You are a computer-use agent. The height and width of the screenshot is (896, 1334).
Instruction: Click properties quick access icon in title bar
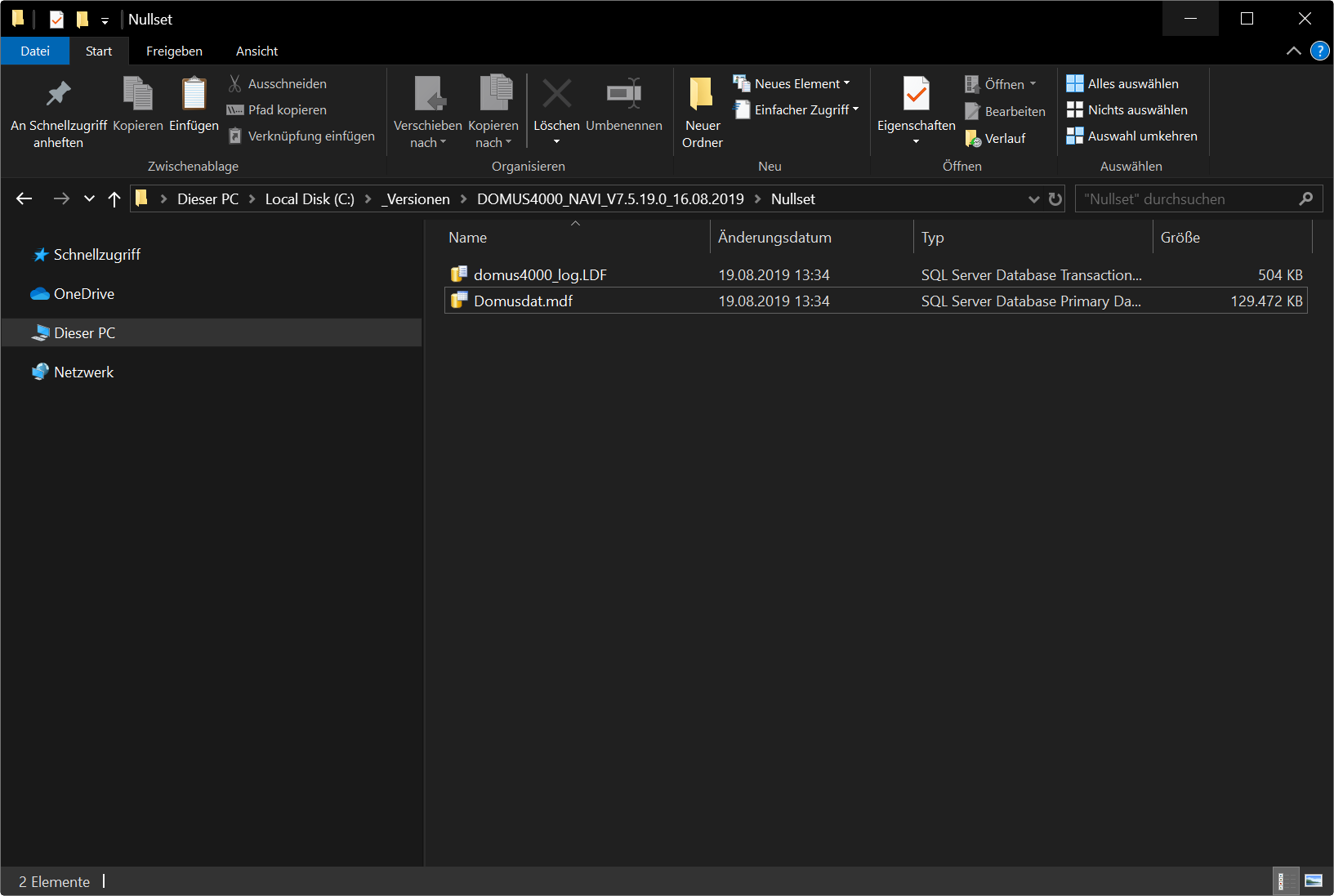tap(56, 19)
